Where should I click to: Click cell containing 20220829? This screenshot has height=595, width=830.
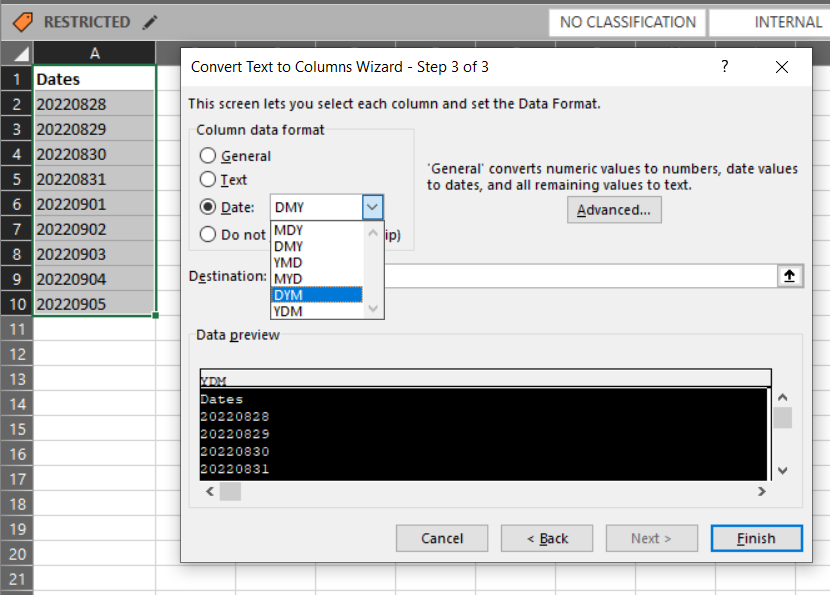[x=94, y=129]
